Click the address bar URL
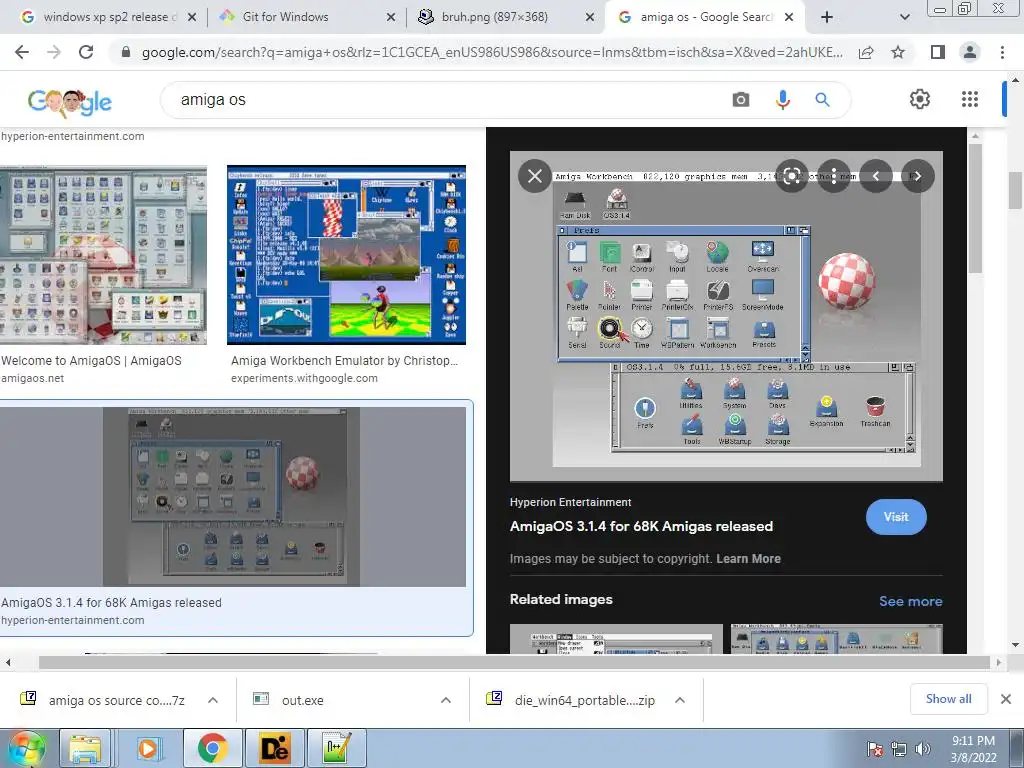 click(x=492, y=52)
